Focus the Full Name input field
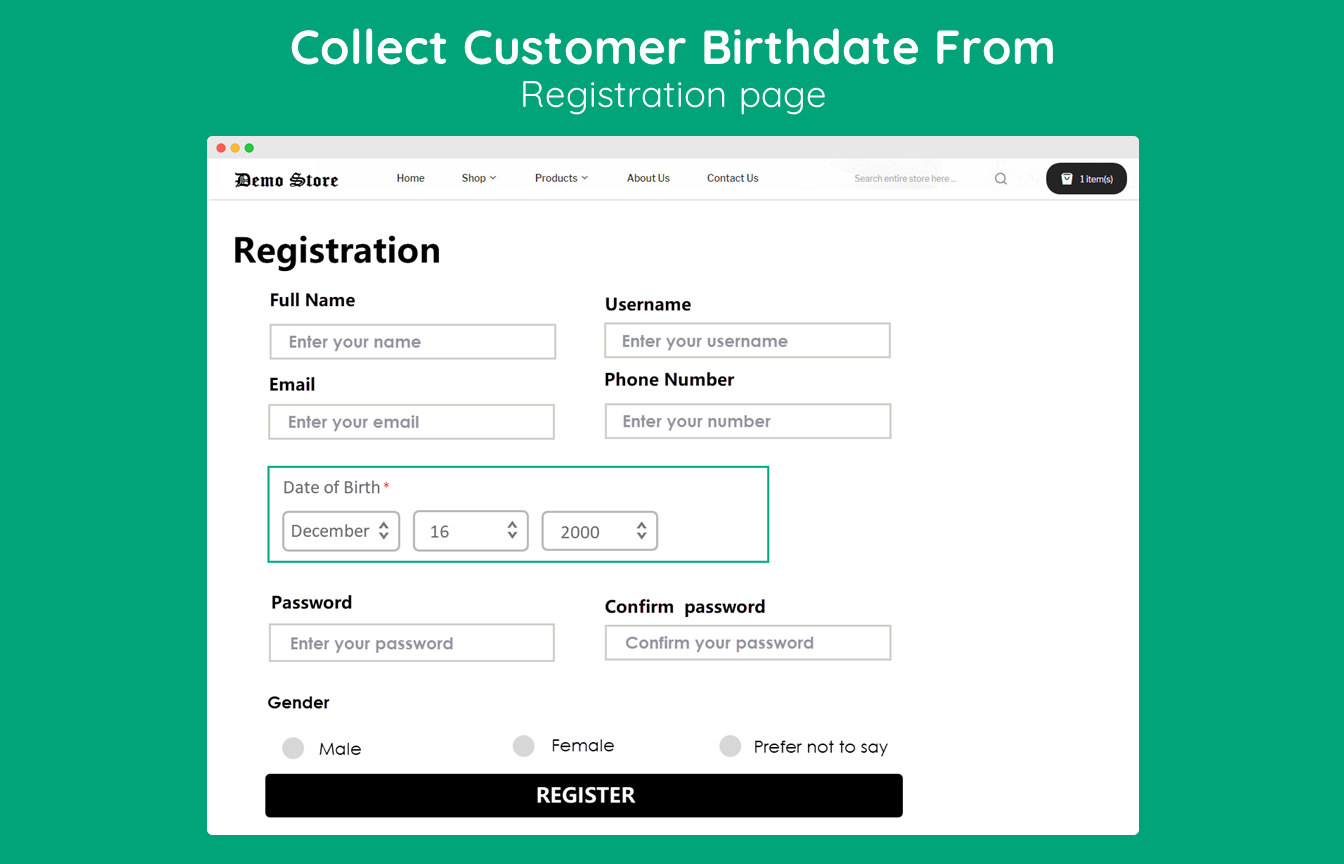Image resolution: width=1344 pixels, height=864 pixels. coord(412,342)
